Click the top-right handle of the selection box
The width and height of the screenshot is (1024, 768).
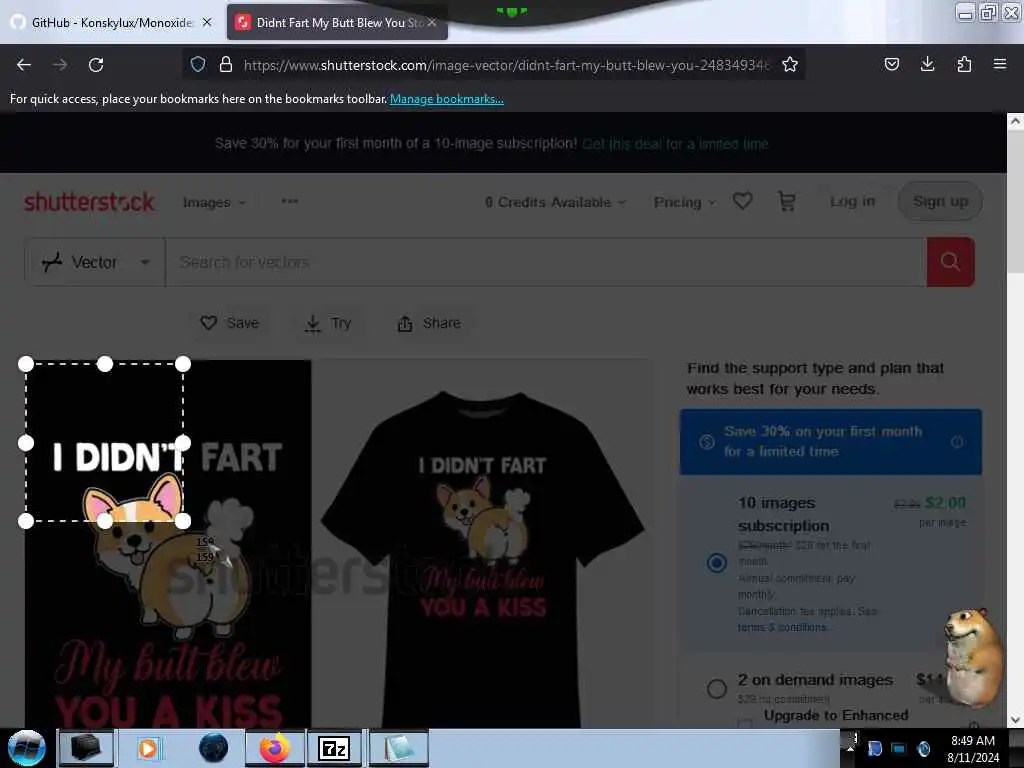tap(183, 364)
